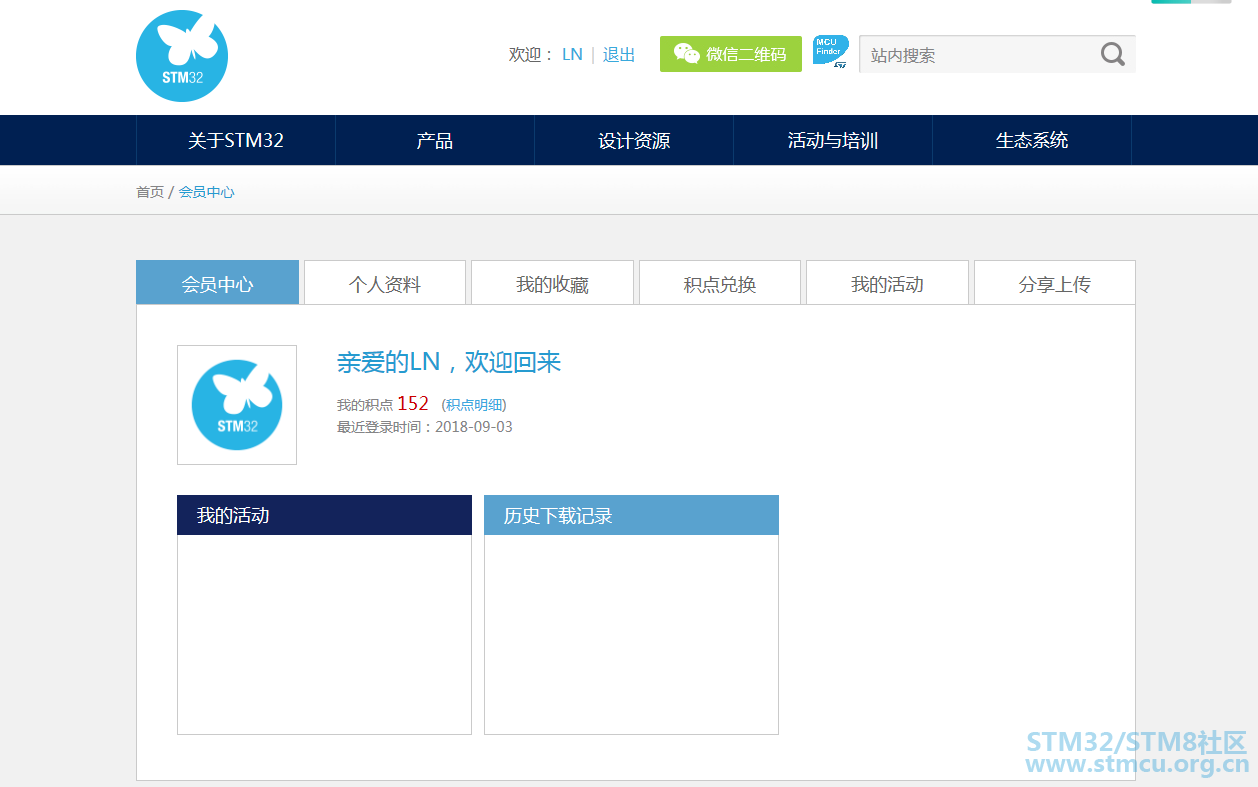Click the 亲爱的LN，欢迎回来 greeting
The image size is (1258, 787).
coord(449,362)
